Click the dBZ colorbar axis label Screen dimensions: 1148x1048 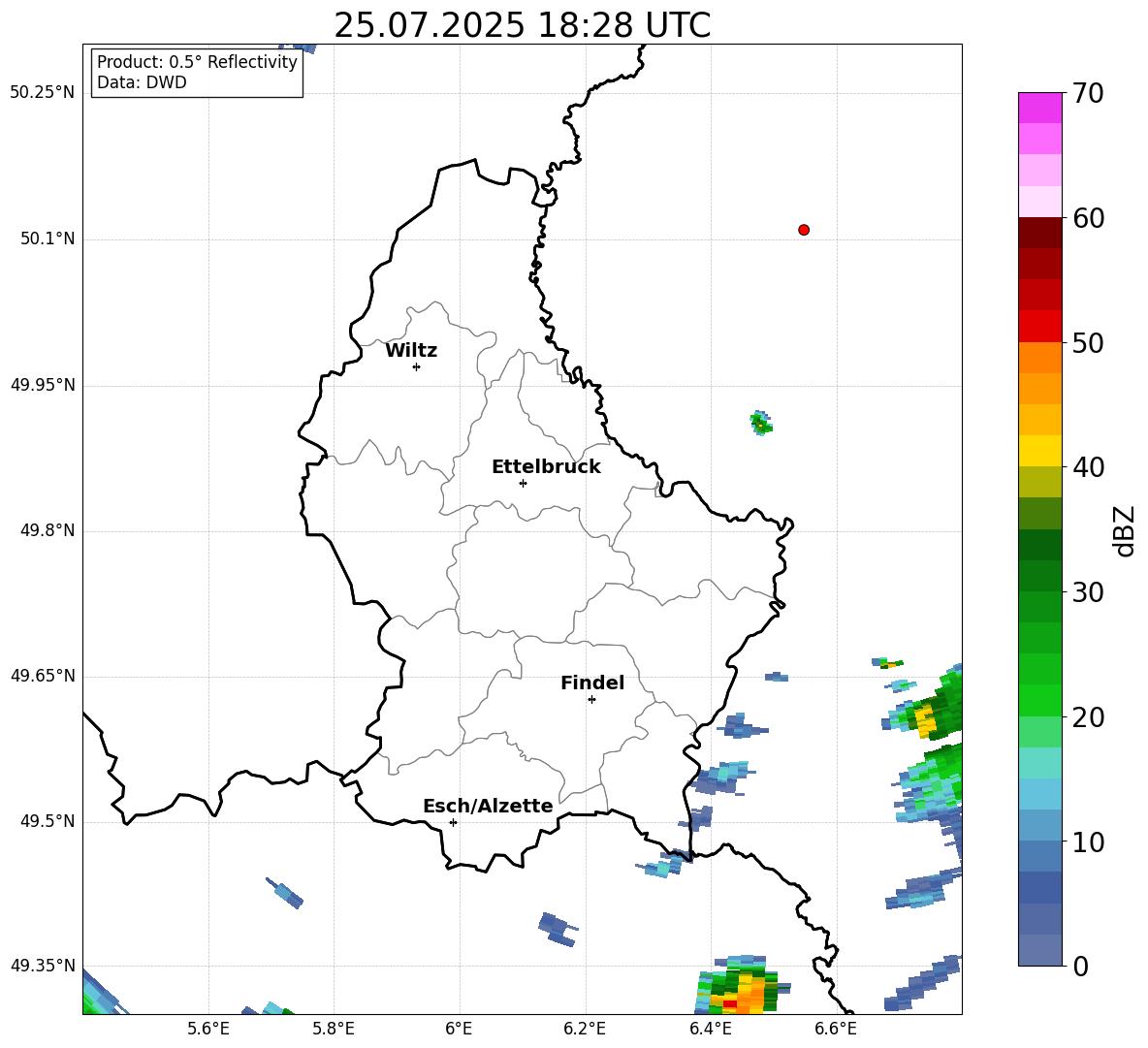pos(1124,530)
